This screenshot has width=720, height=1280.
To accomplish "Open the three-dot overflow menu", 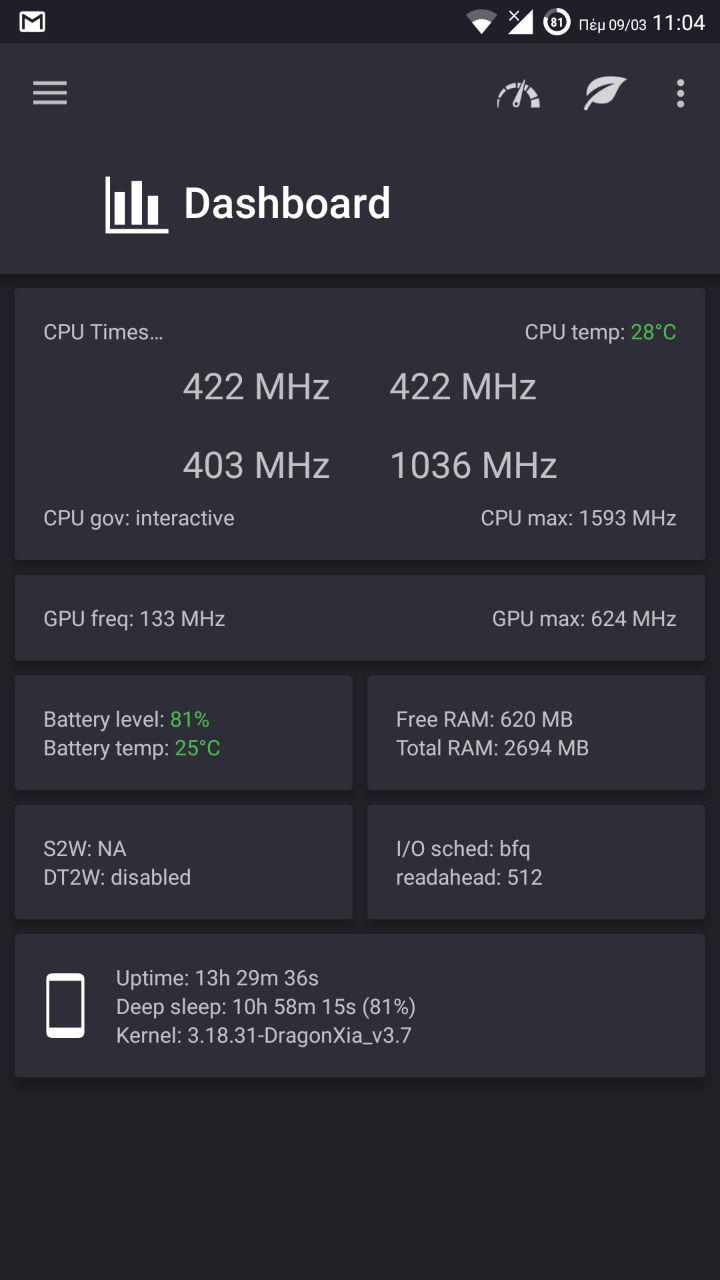I will (680, 94).
